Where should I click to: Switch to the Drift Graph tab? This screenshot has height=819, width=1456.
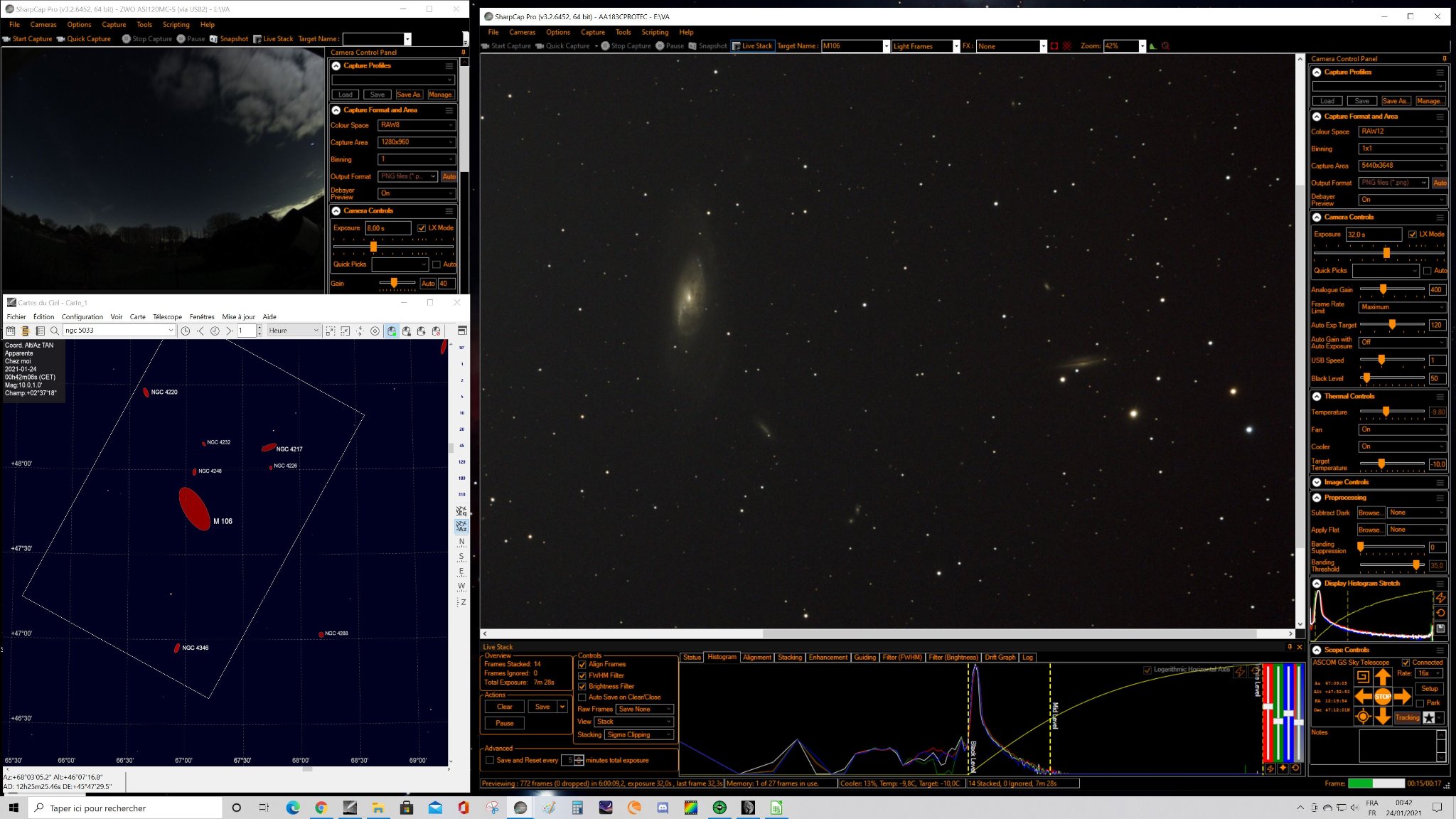1000,658
